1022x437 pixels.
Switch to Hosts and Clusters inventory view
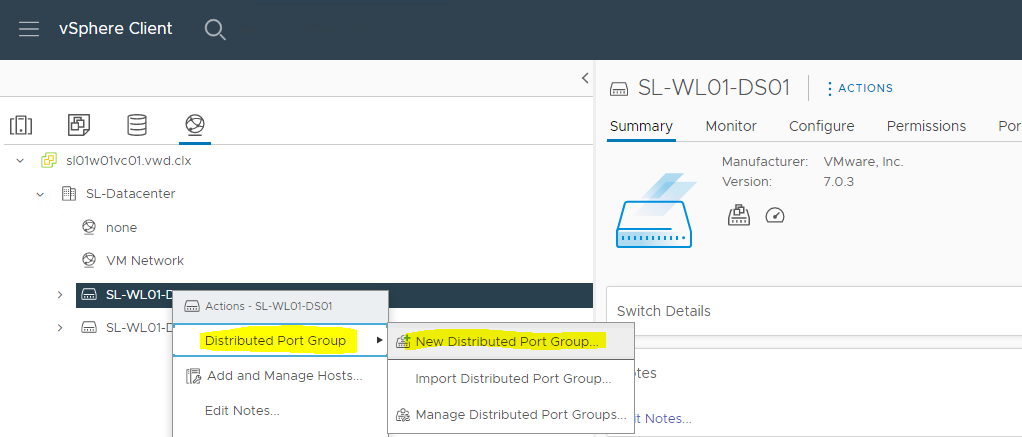[22, 125]
